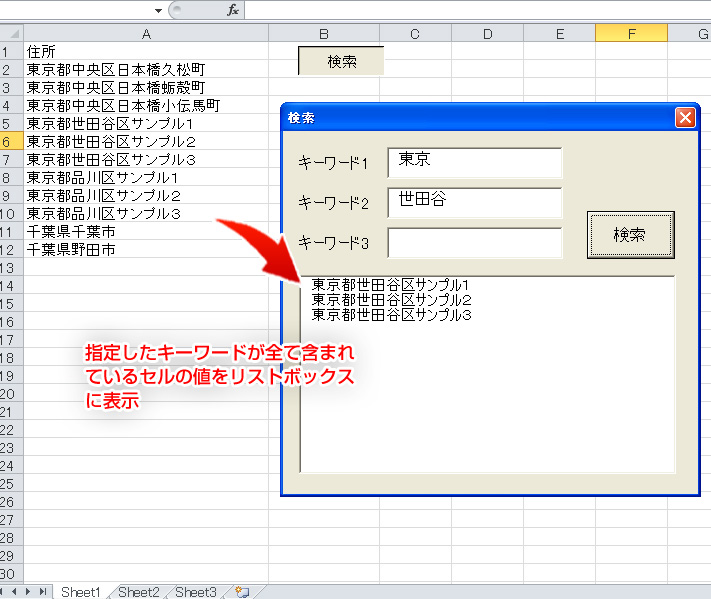
Task: Click the 検索 button on the worksheet
Action: [341, 61]
